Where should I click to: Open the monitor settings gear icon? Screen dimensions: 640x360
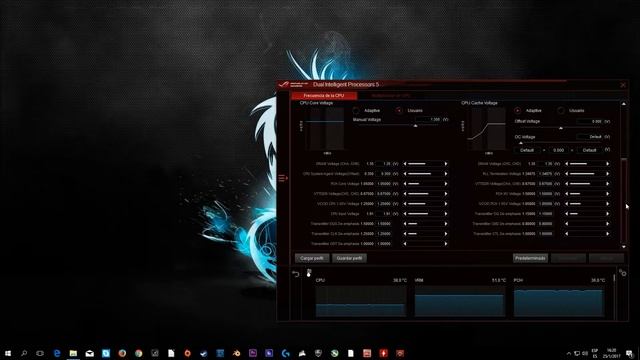tap(622, 273)
